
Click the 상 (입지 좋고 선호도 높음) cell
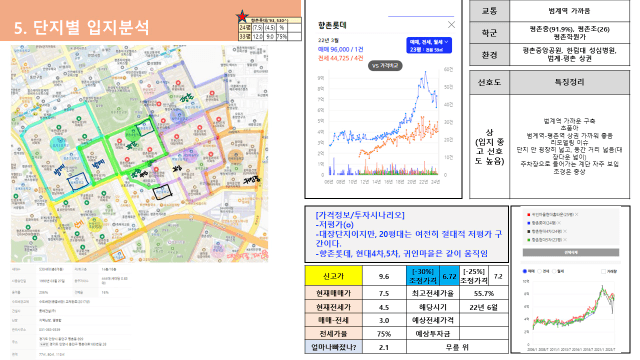point(489,147)
